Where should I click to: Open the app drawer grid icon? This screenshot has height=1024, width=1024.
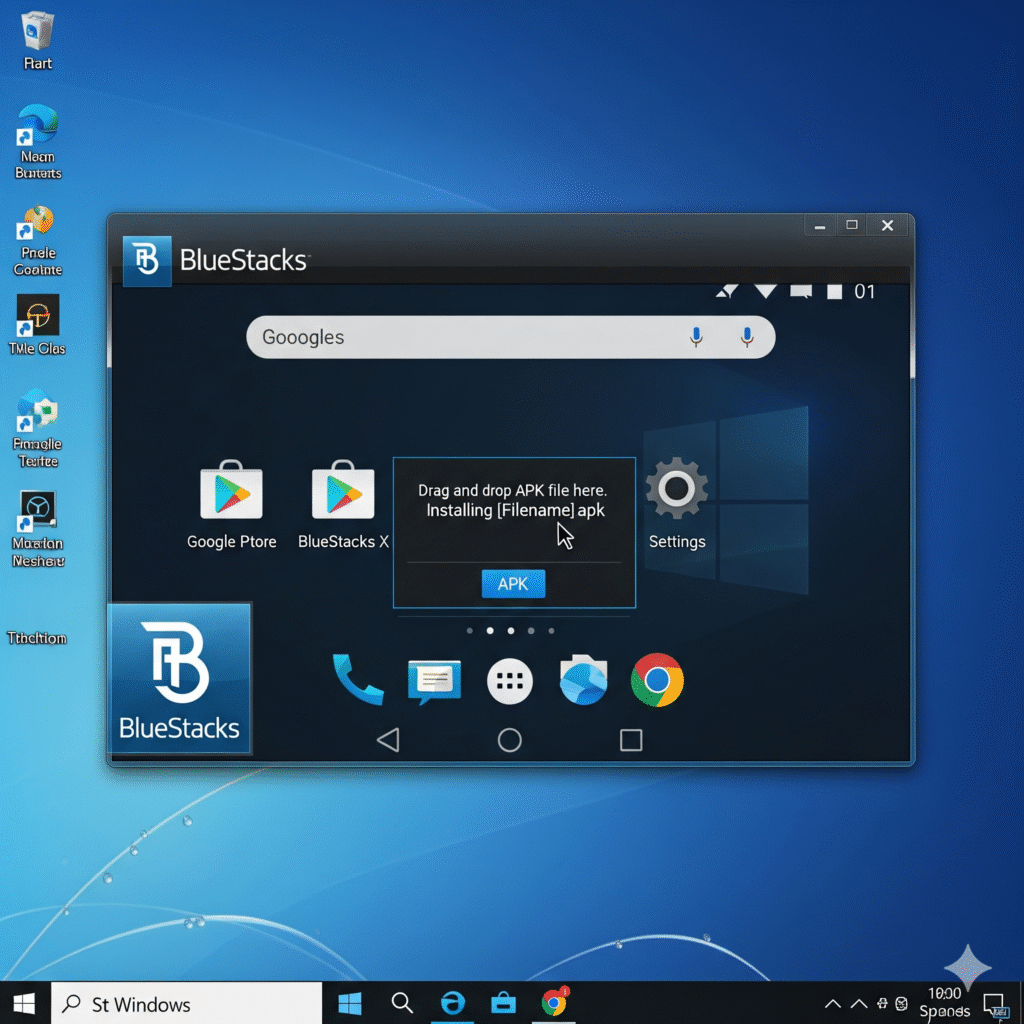point(510,680)
